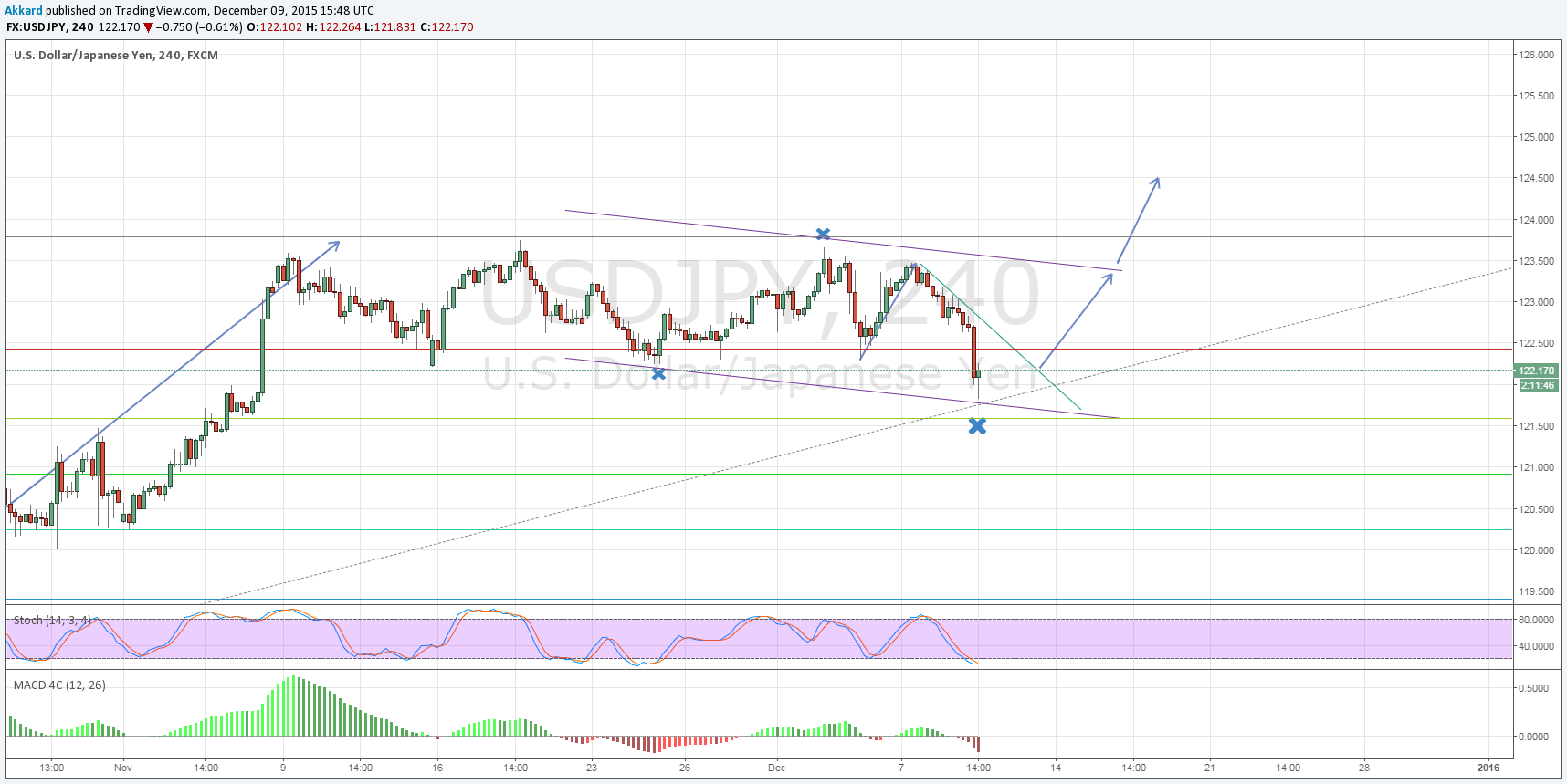Click the Nov date label on time axis
This screenshot has height=784, width=1567.
(123, 768)
